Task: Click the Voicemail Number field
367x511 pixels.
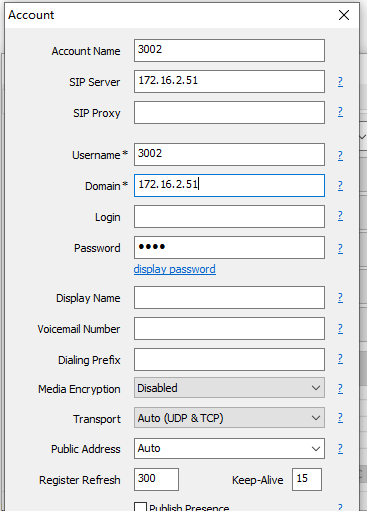Action: 229,329
